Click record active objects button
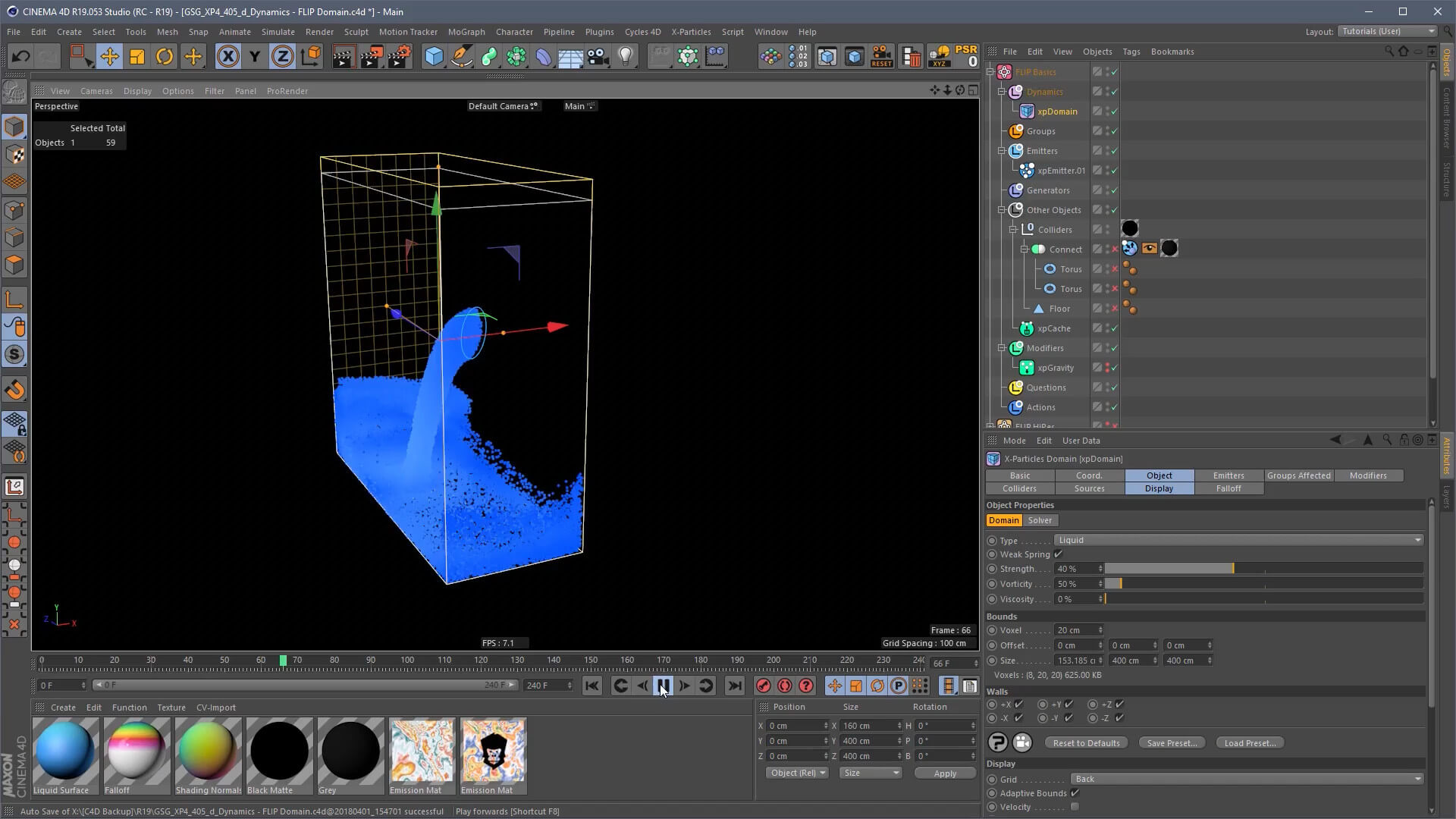The height and width of the screenshot is (819, 1456). click(763, 686)
